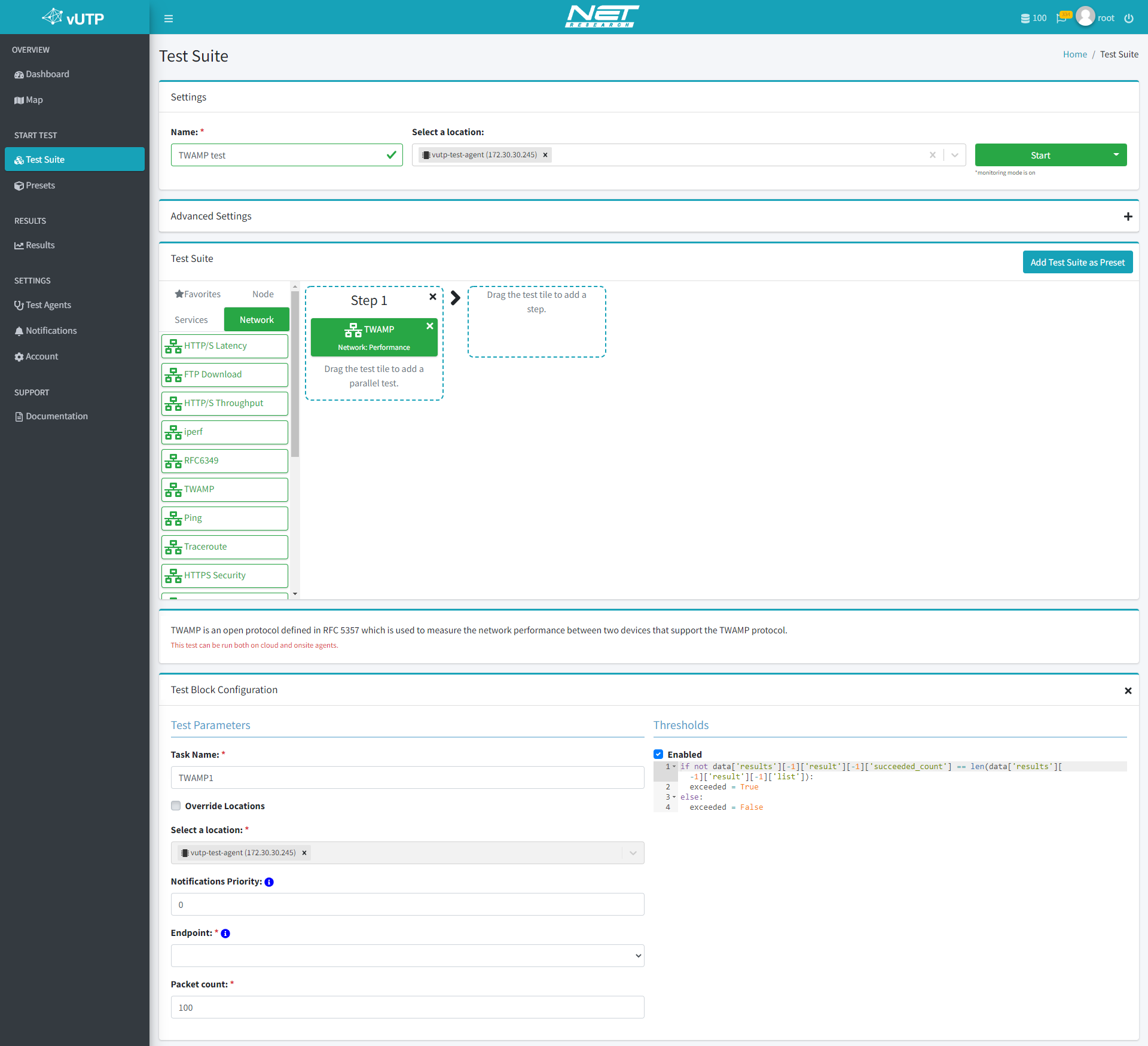This screenshot has width=1148, height=1046.
Task: Select the Network tab
Action: click(257, 320)
